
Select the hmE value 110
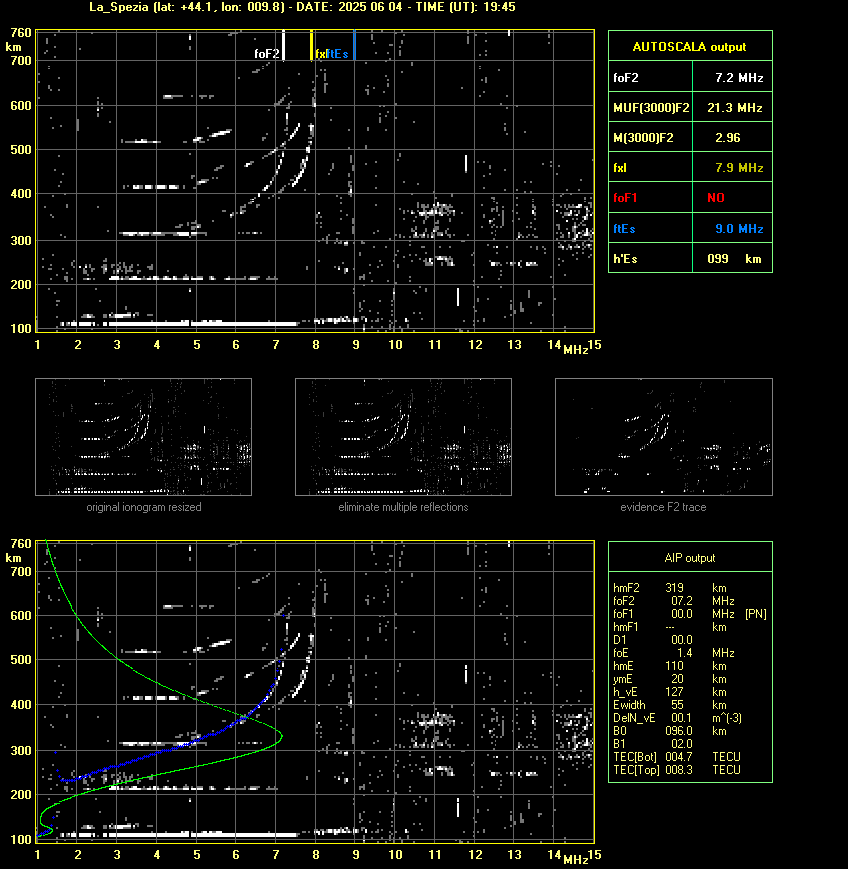pyautogui.click(x=675, y=666)
